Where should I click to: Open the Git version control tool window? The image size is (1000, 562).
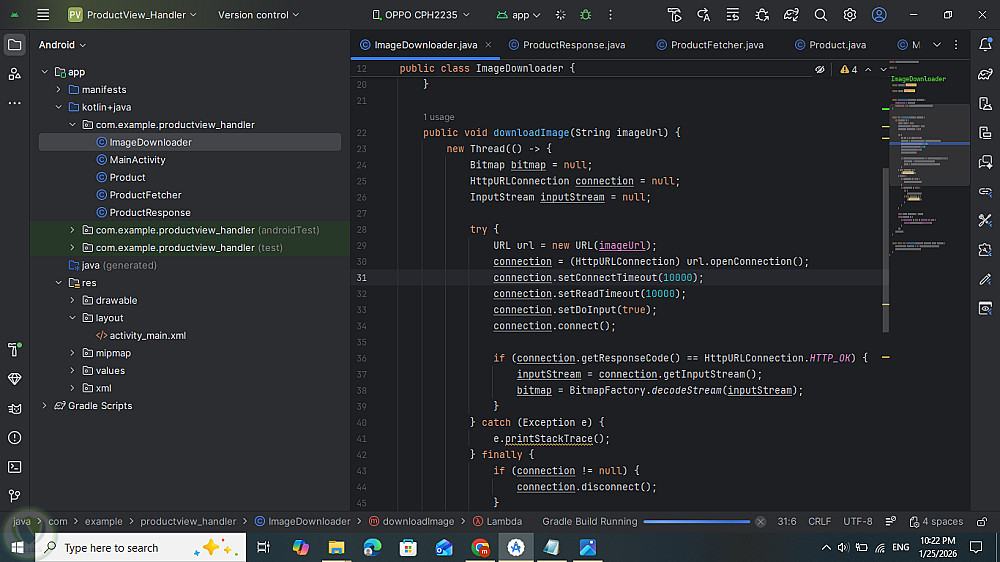(14, 496)
